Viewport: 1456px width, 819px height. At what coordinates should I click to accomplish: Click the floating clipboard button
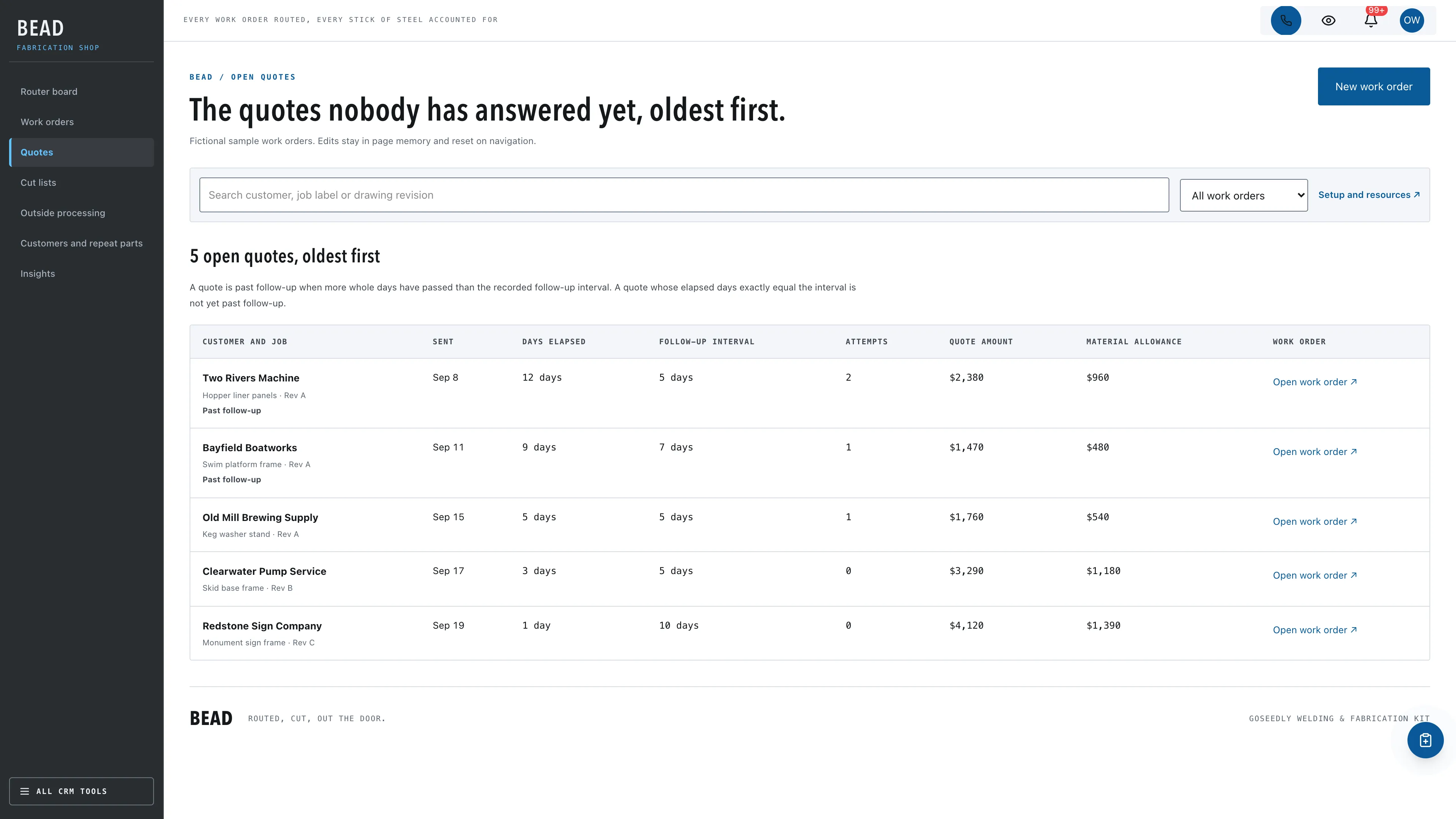pyautogui.click(x=1425, y=740)
